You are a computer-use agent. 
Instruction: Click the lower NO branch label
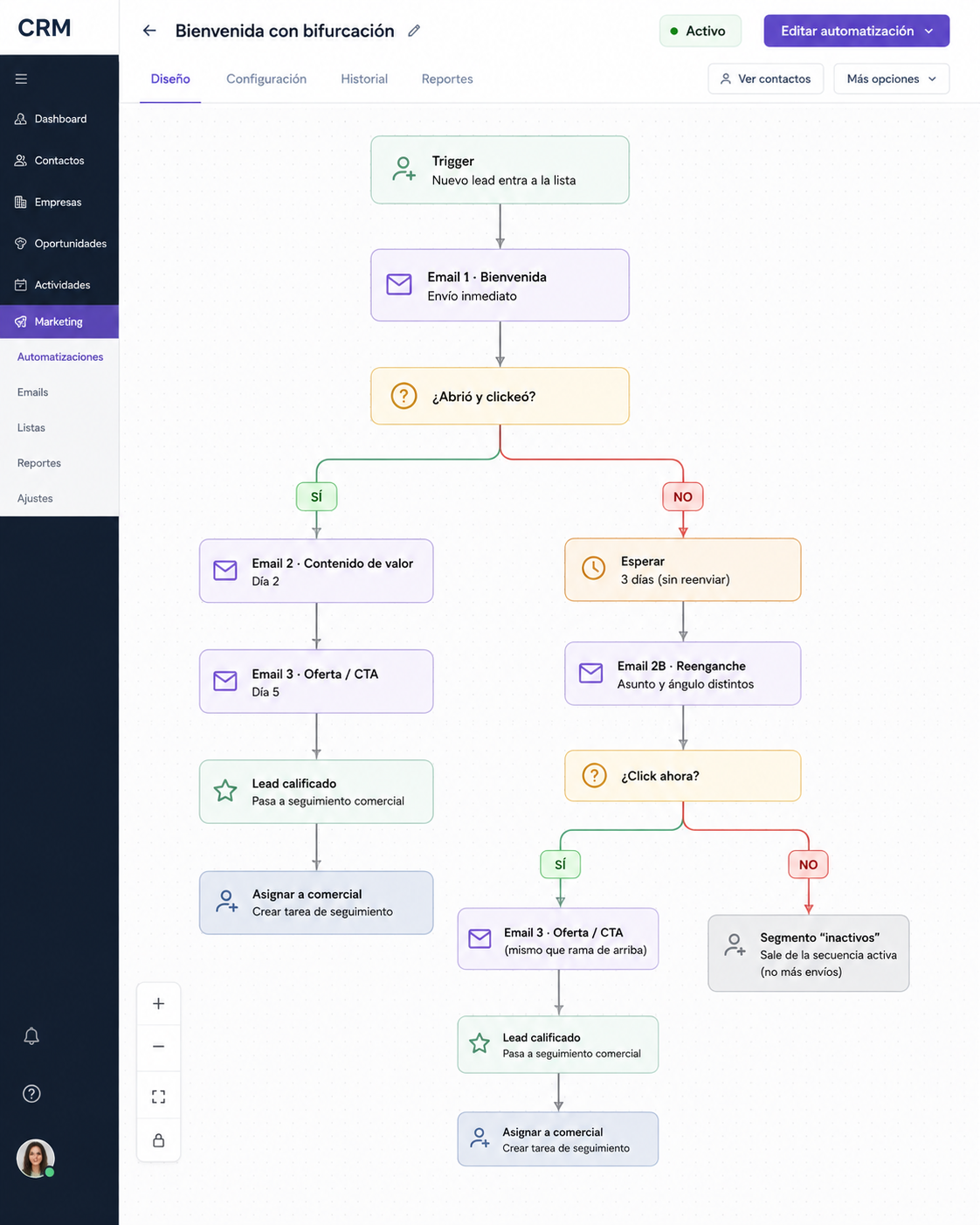click(x=809, y=864)
